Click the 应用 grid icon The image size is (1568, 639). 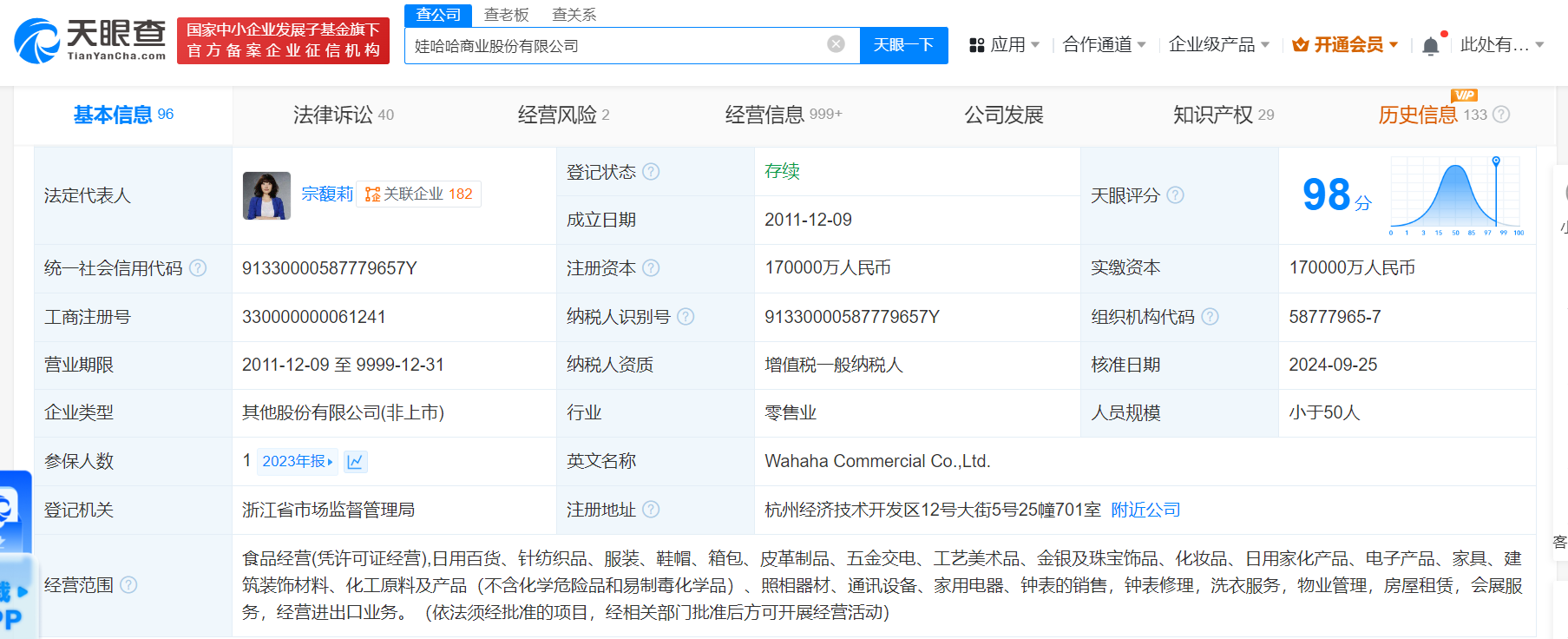tap(976, 45)
